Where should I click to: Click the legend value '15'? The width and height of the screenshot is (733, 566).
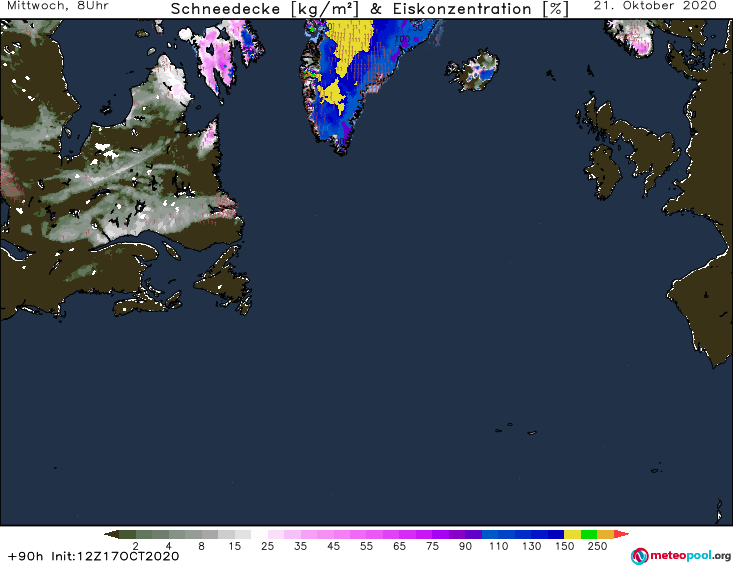coord(235,546)
